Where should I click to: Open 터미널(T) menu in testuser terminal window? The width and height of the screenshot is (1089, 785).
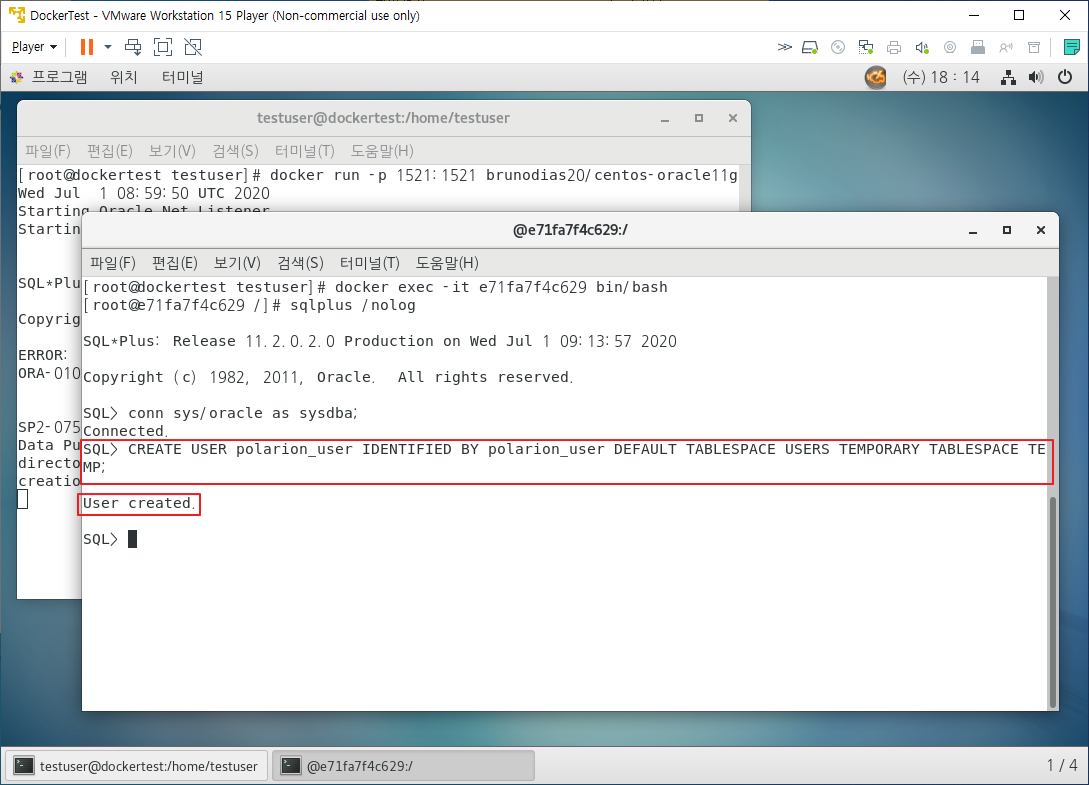point(305,151)
